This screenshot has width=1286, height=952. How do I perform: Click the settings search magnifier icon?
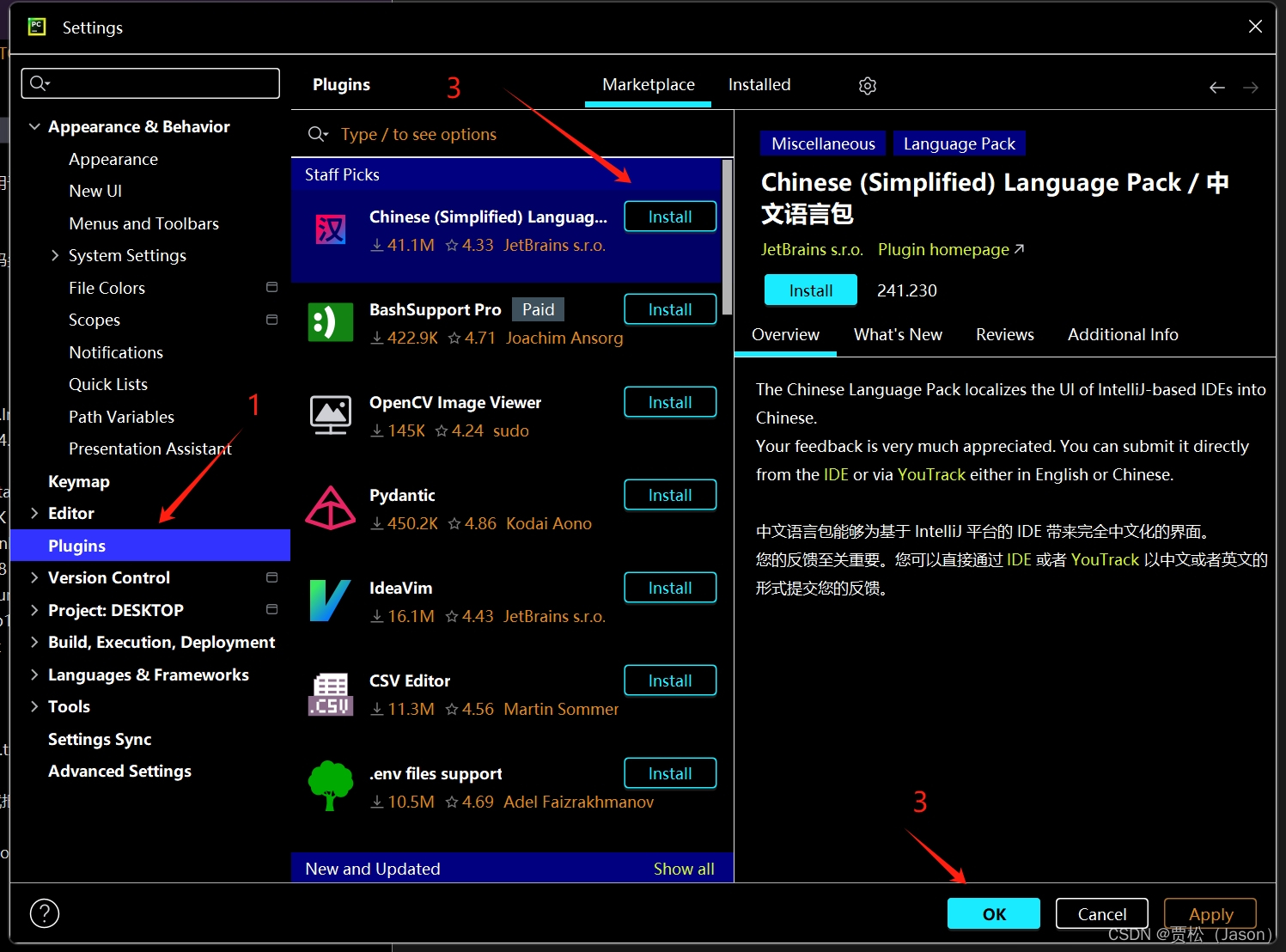coord(40,83)
